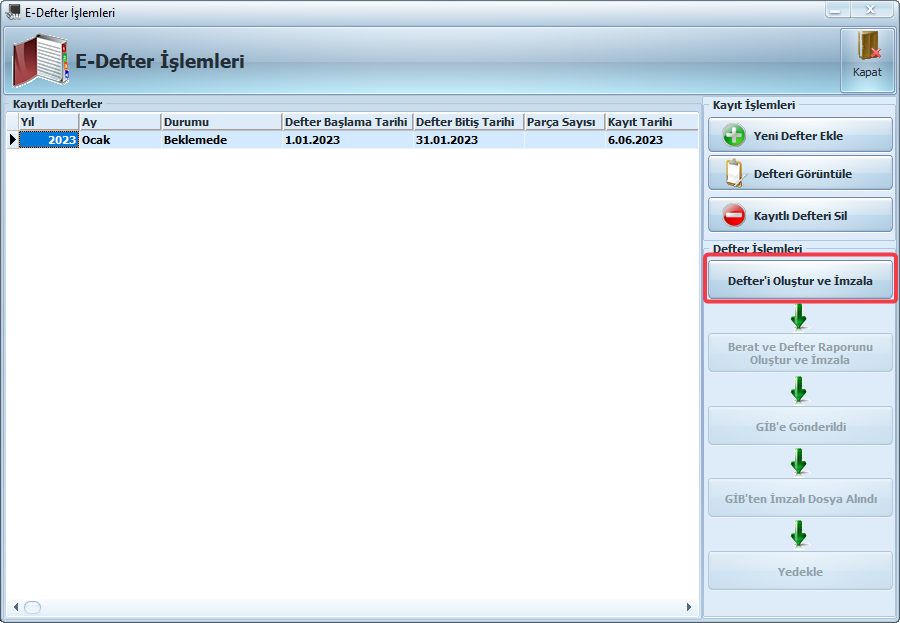Sort table by the Ay column header

120,122
